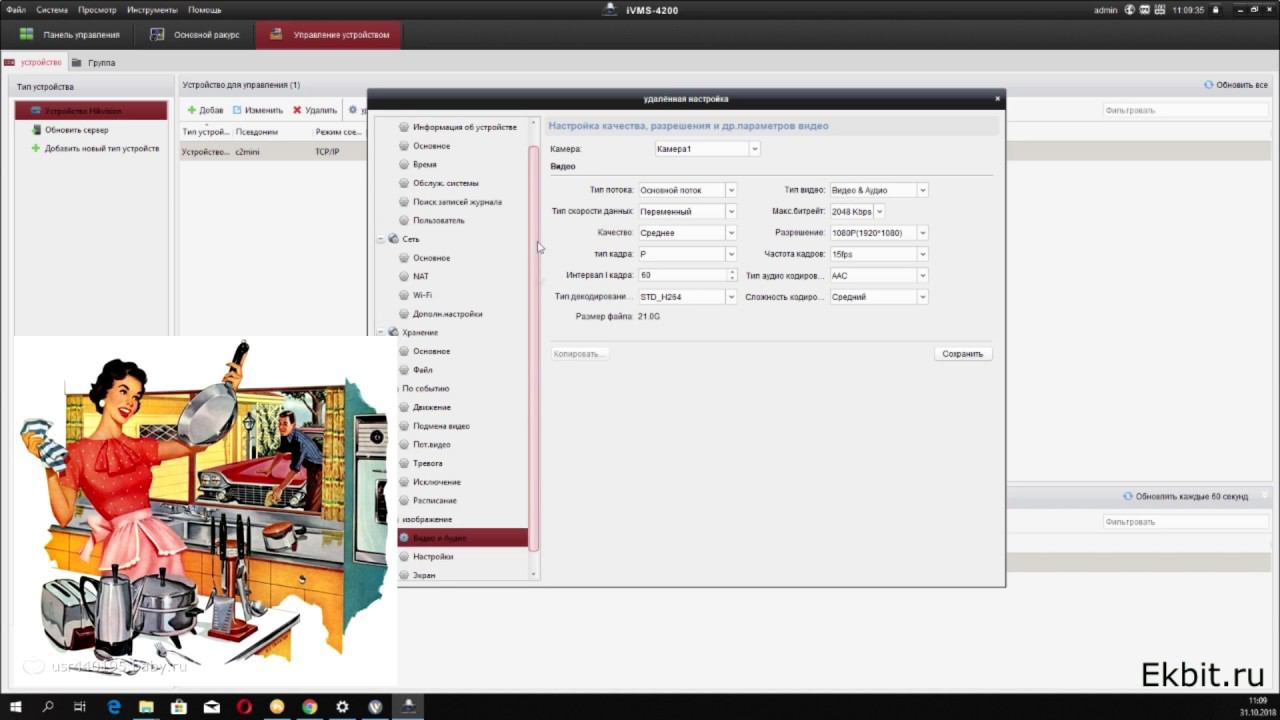Select Видео и Аудио tree item
Image resolution: width=1280 pixels, height=720 pixels.
pyautogui.click(x=461, y=538)
